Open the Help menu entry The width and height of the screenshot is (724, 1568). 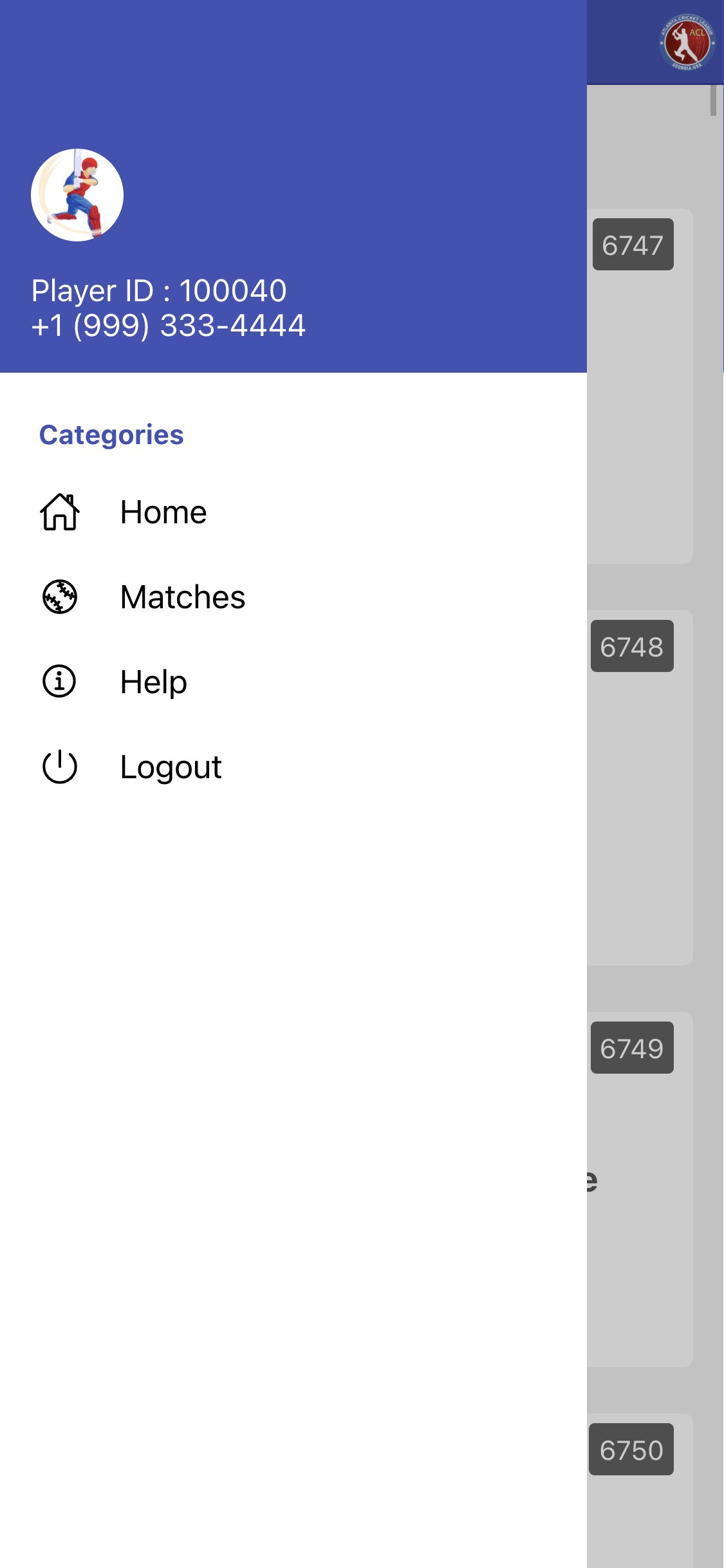pyautogui.click(x=154, y=682)
